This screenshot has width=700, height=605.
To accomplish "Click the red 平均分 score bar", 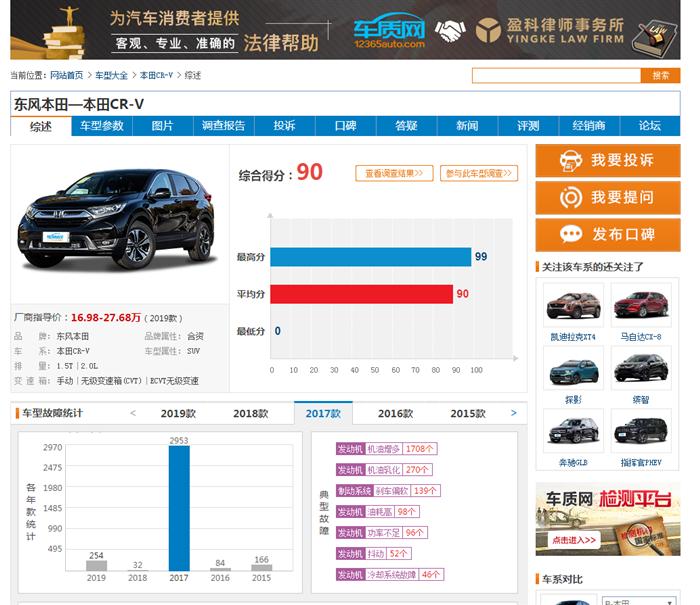I will [x=362, y=294].
